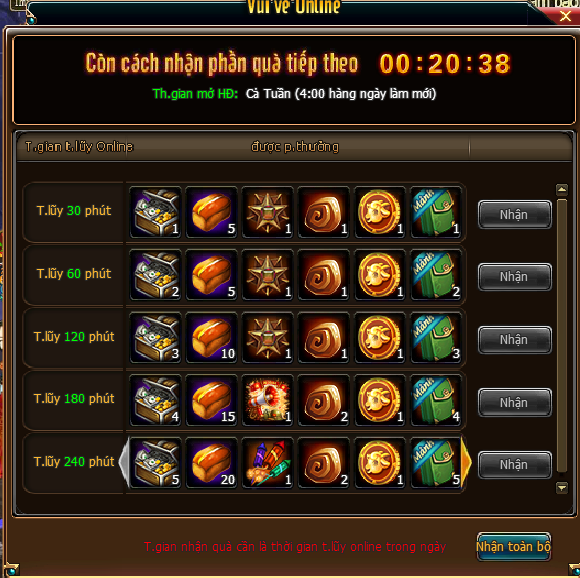Click the reward list scrollbar track
580x578 pixels.
(x=562, y=336)
